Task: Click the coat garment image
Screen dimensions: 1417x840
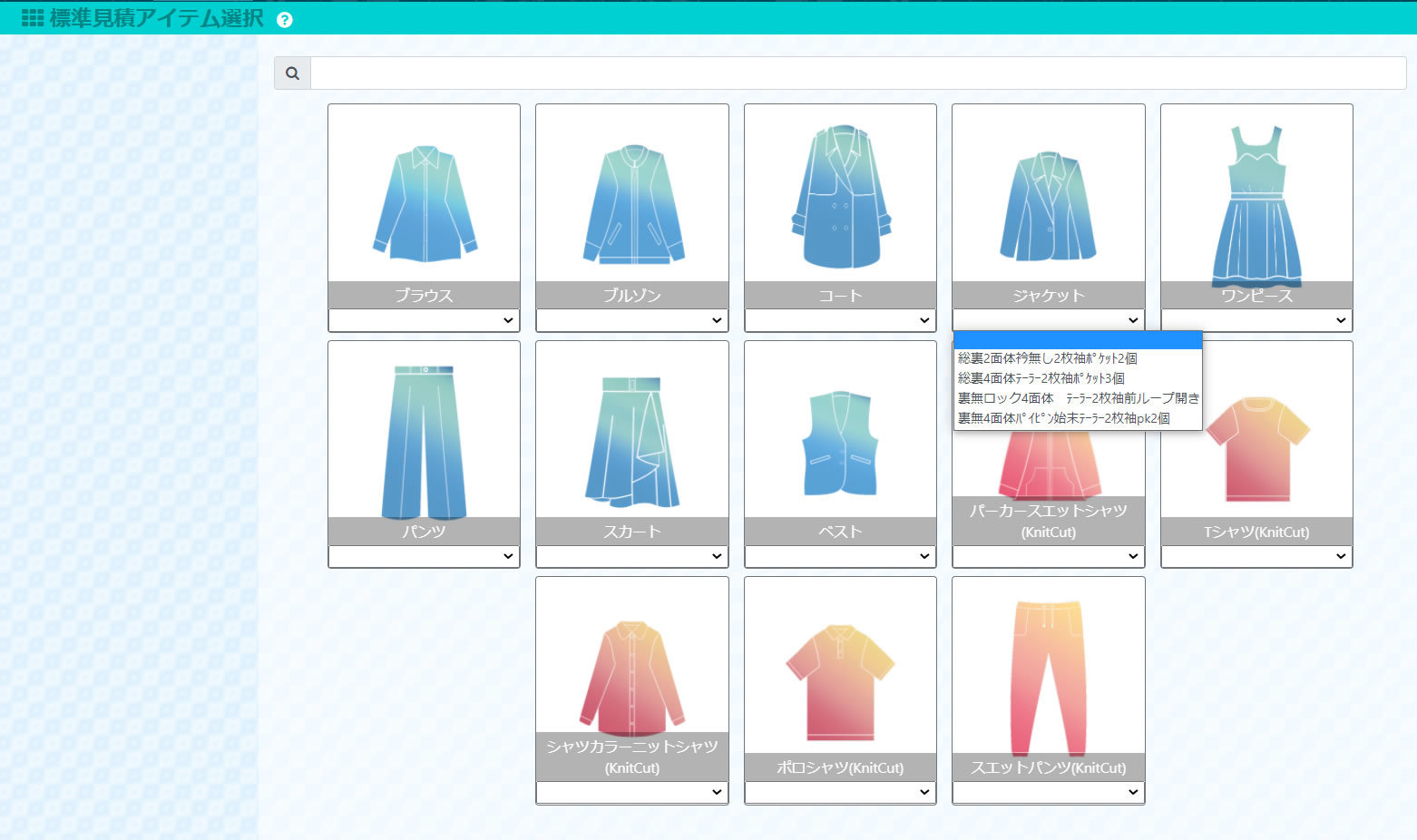Action: [840, 197]
